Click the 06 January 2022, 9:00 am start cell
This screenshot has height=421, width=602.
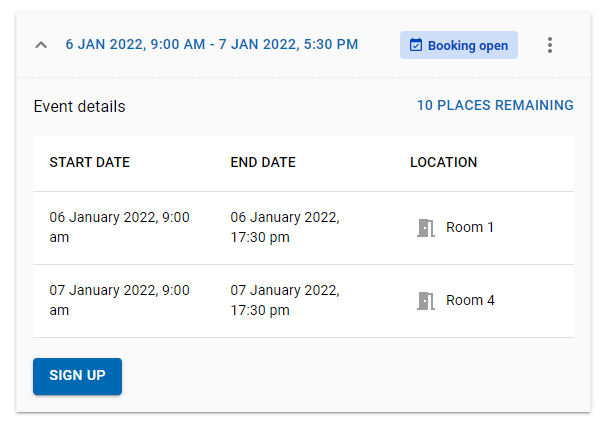[120, 227]
